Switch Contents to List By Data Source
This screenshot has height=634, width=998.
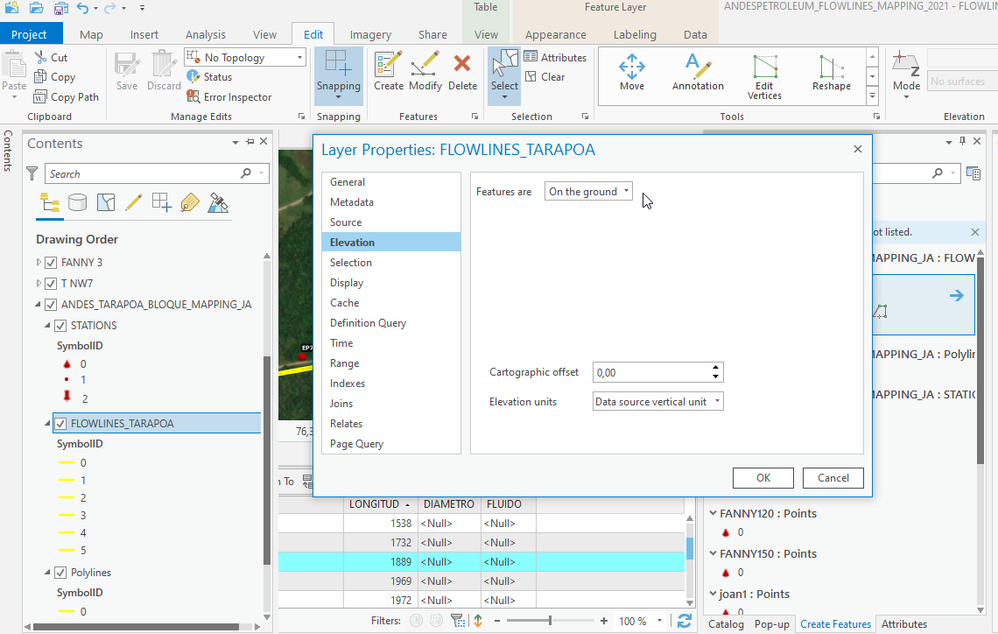78,203
